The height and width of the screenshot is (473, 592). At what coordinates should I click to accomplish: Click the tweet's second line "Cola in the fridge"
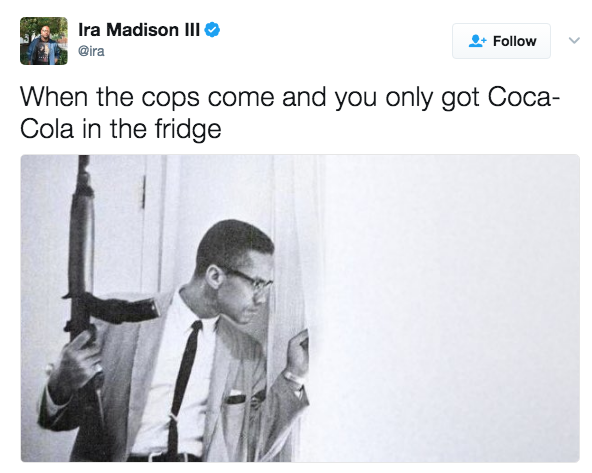(120, 129)
